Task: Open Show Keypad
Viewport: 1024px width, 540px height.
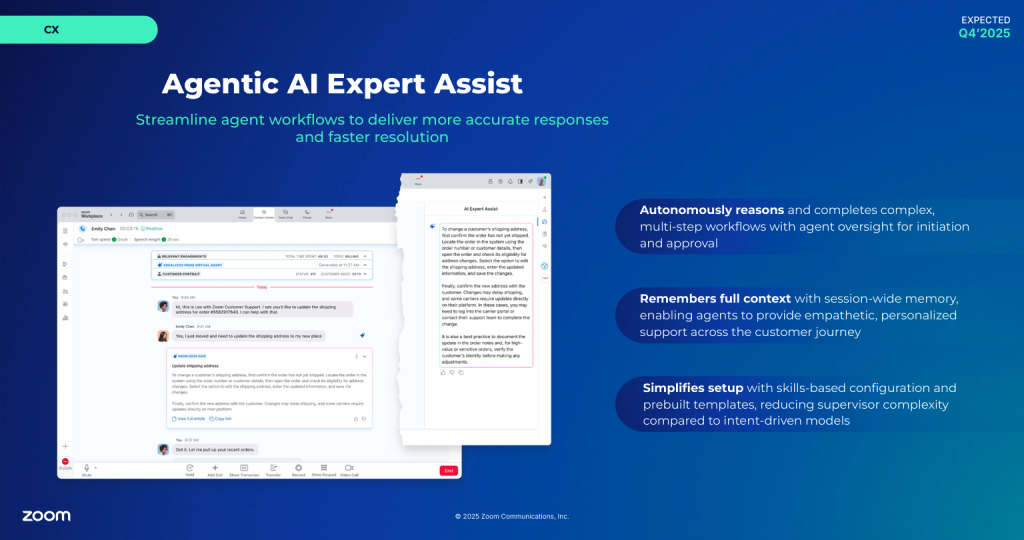Action: [323, 470]
